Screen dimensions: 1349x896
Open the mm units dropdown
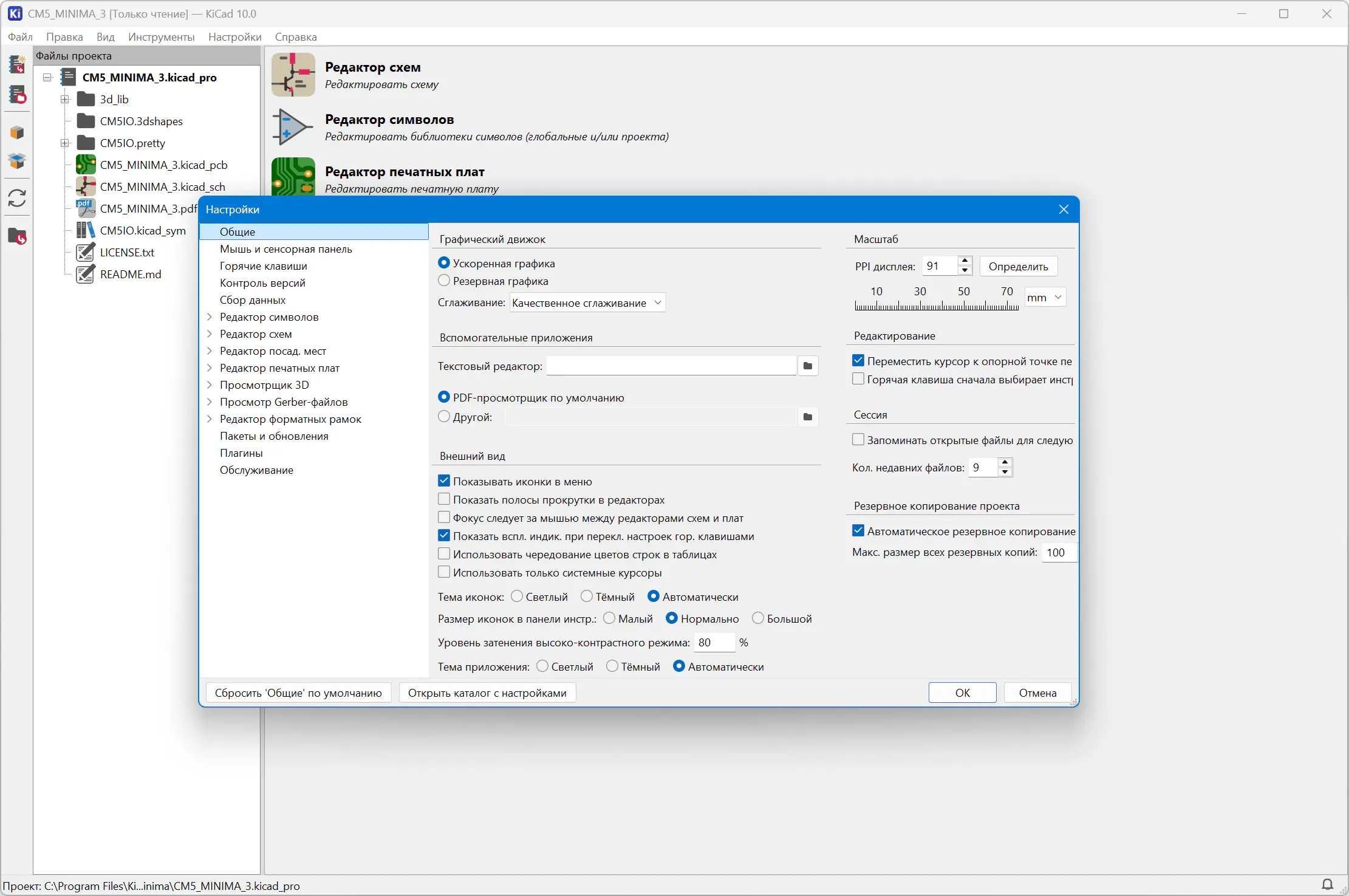(x=1045, y=297)
